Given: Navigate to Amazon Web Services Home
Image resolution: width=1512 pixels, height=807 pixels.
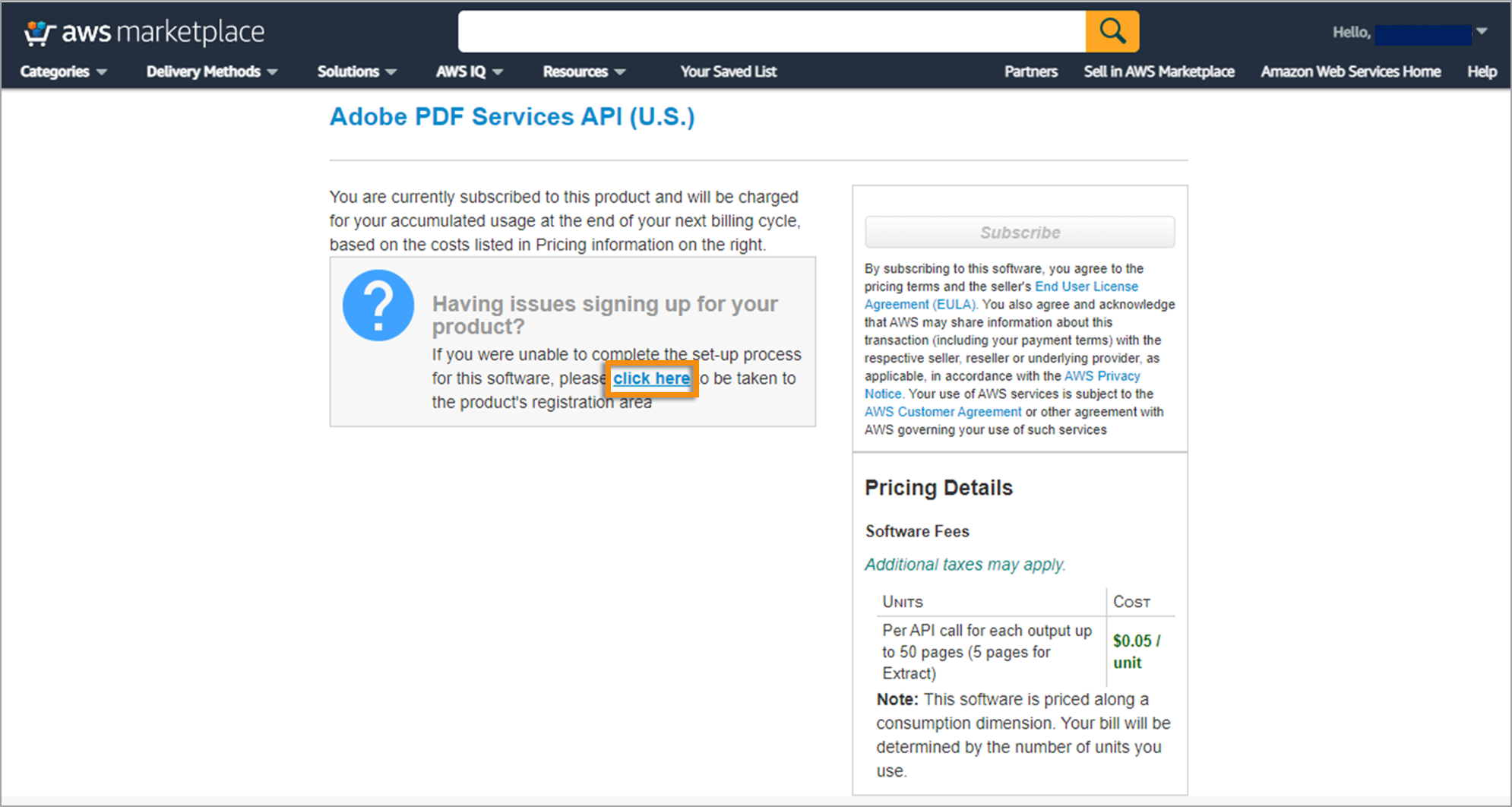Looking at the screenshot, I should tap(1350, 71).
